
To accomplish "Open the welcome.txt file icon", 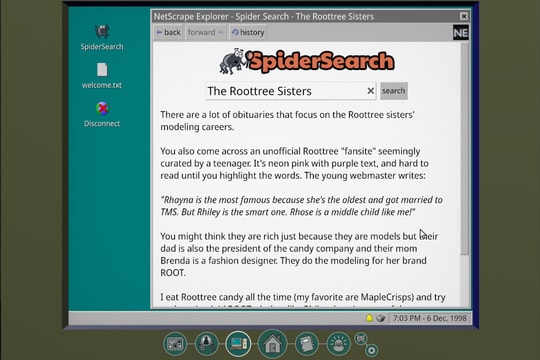I will 102,76.
